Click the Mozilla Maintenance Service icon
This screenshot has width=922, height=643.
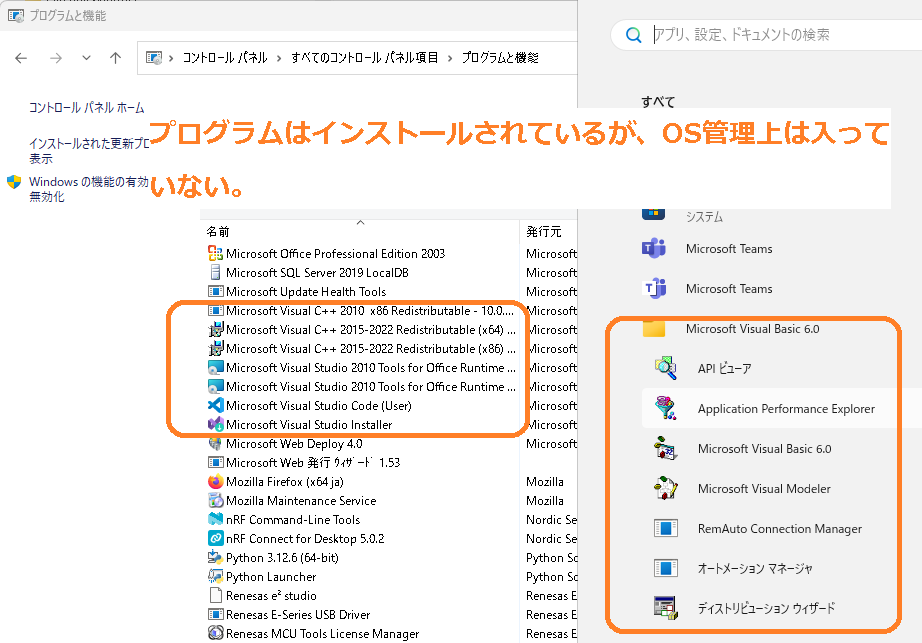point(215,501)
